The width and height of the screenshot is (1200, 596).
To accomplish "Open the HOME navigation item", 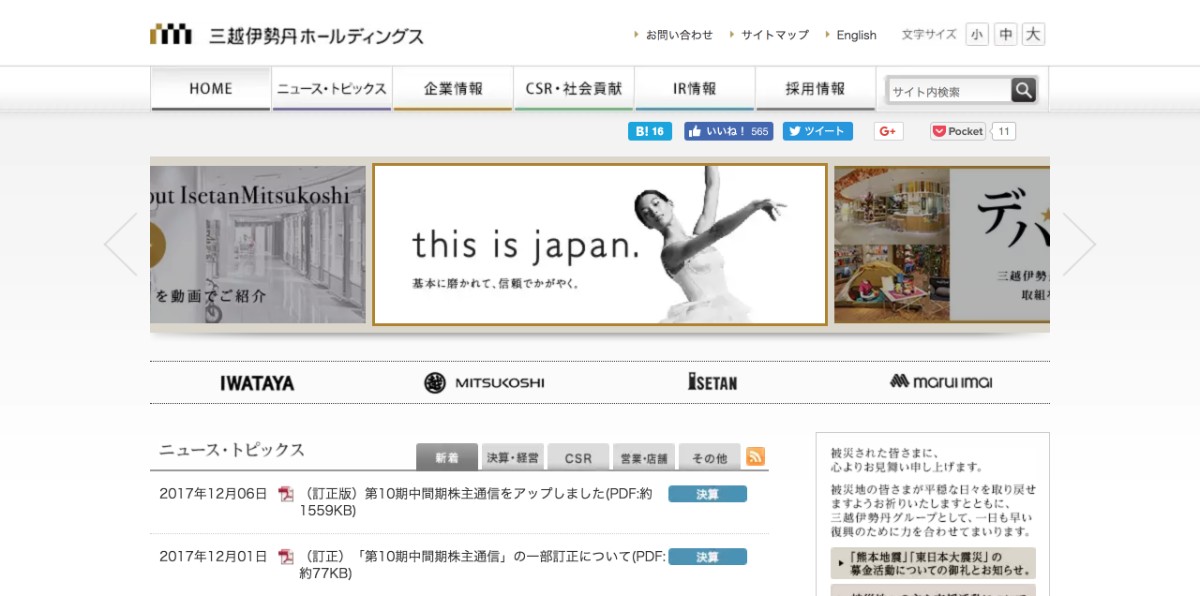I will 211,89.
